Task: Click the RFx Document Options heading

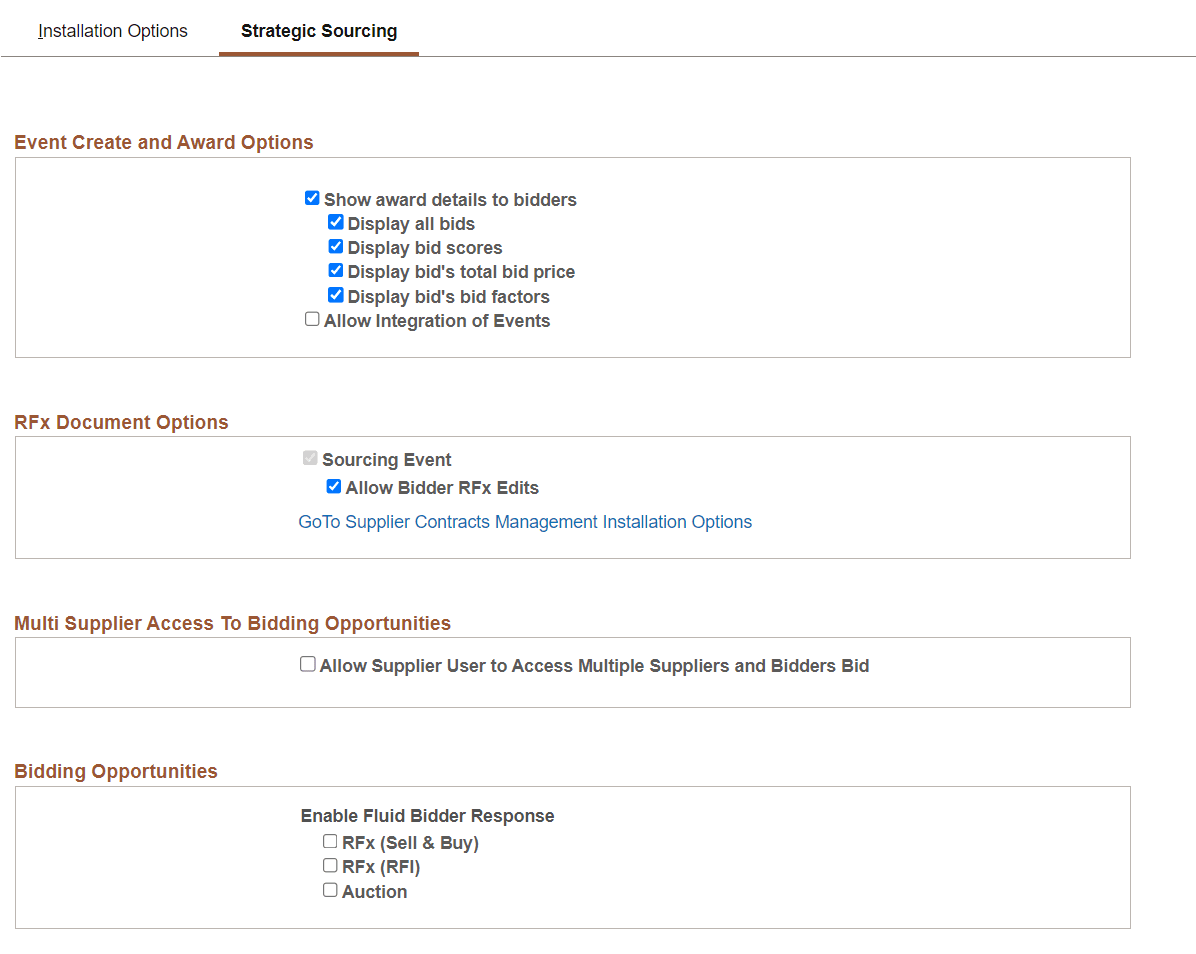Action: coord(121,422)
